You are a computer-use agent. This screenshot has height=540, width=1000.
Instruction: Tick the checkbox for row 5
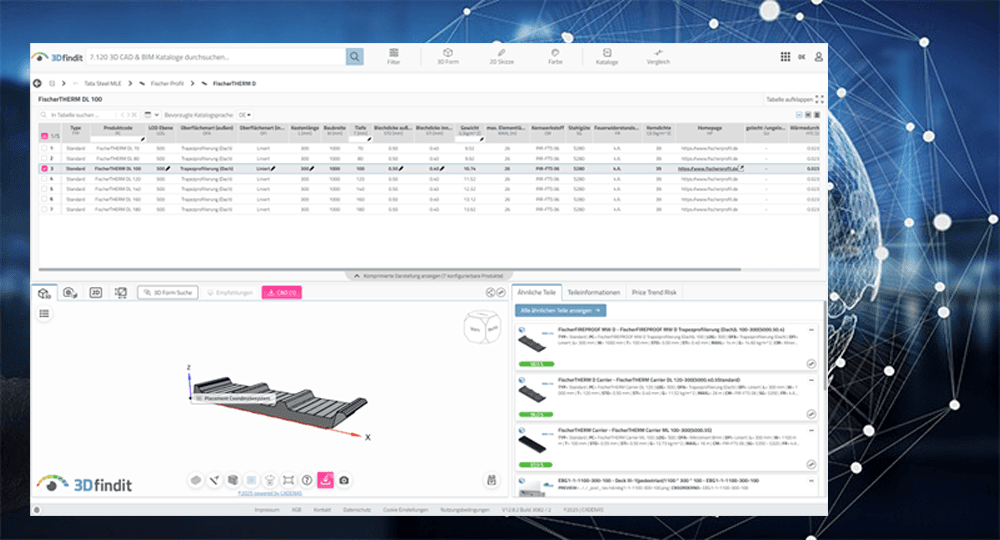43,189
